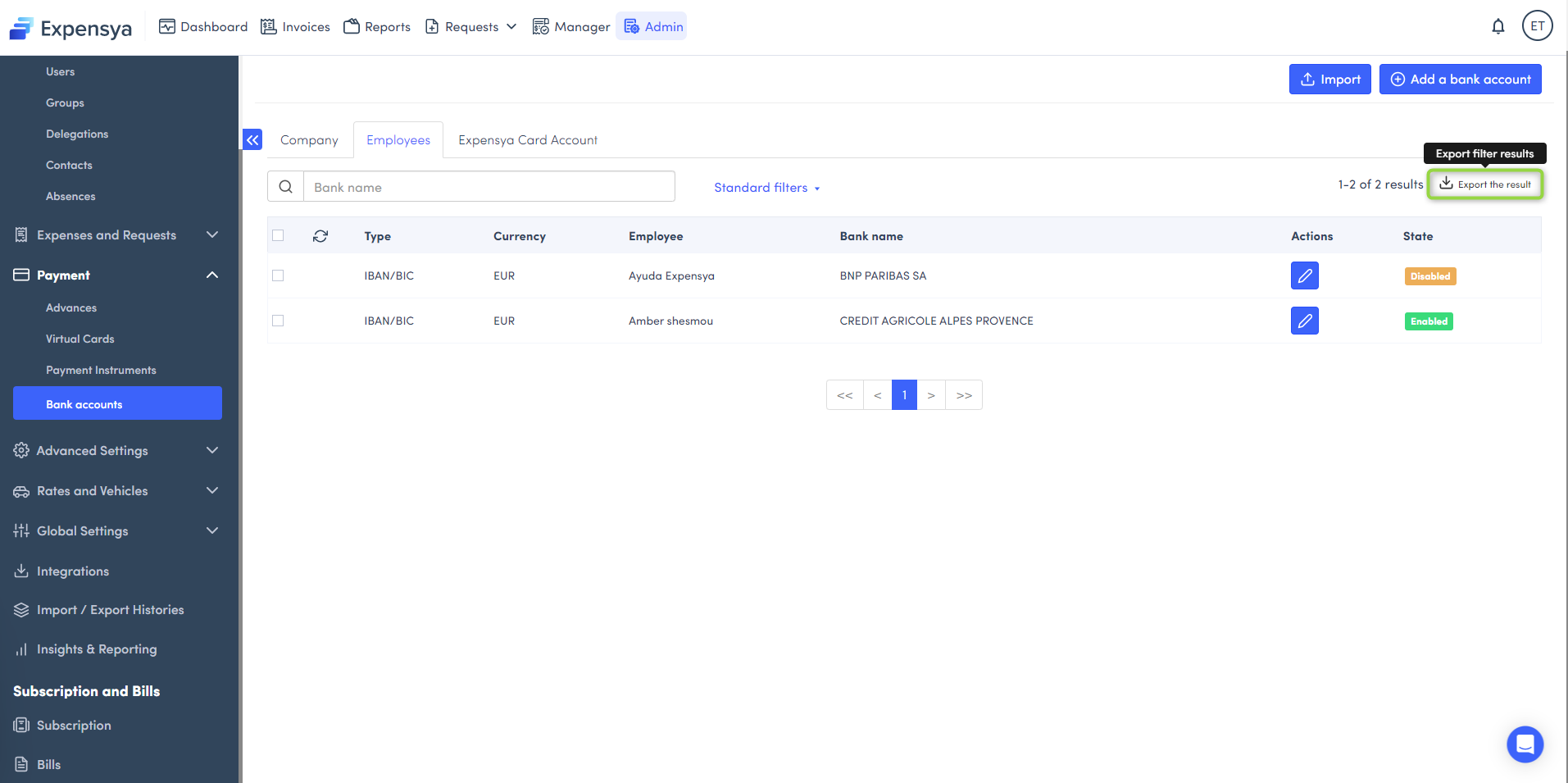Go to the last page of results
The image size is (1568, 783).
[x=964, y=395]
